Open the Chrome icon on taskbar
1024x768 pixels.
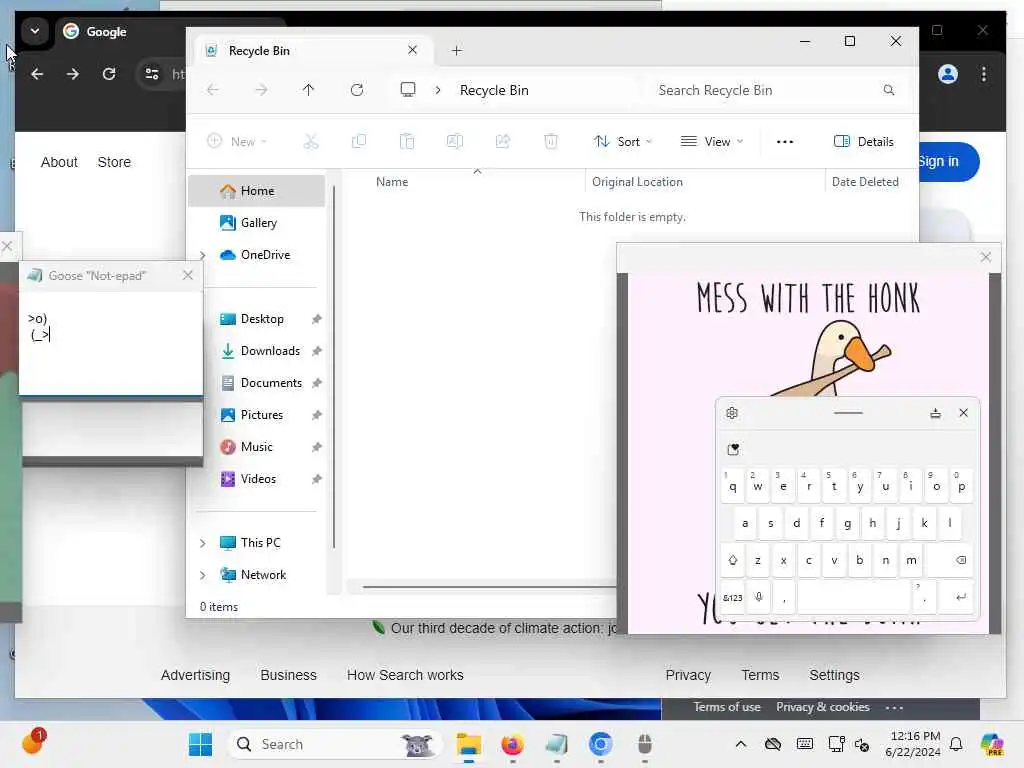(x=600, y=744)
